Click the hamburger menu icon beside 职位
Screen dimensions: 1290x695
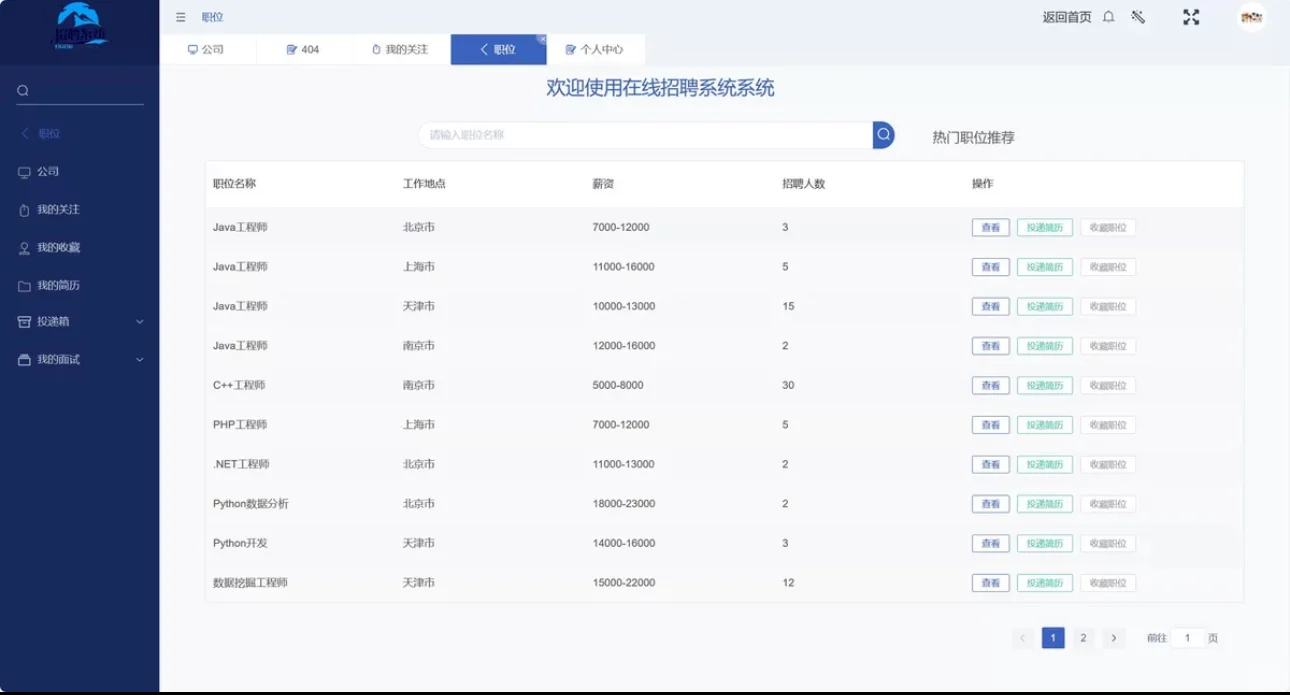(x=180, y=17)
